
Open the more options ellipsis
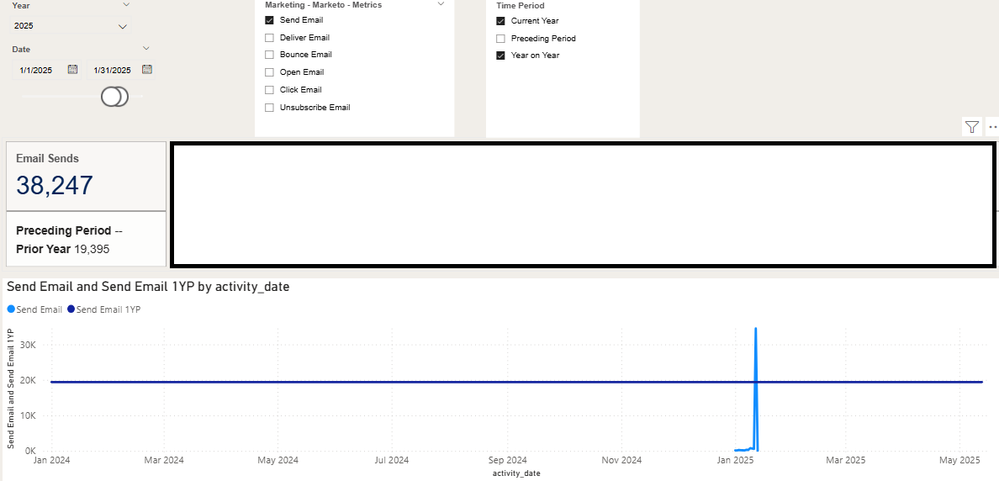click(993, 127)
